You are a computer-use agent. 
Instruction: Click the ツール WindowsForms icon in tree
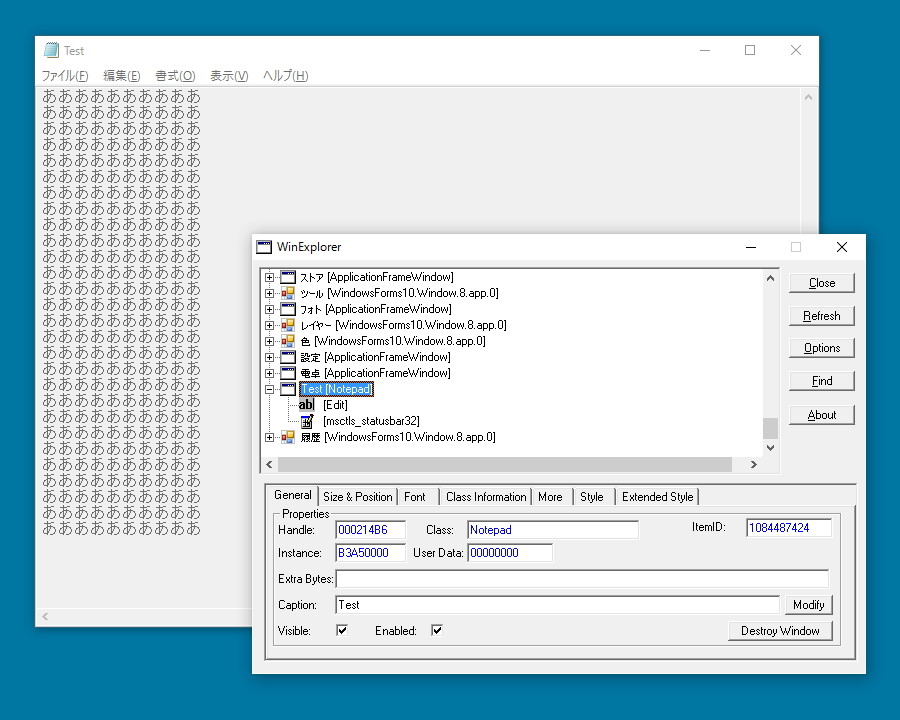point(288,293)
